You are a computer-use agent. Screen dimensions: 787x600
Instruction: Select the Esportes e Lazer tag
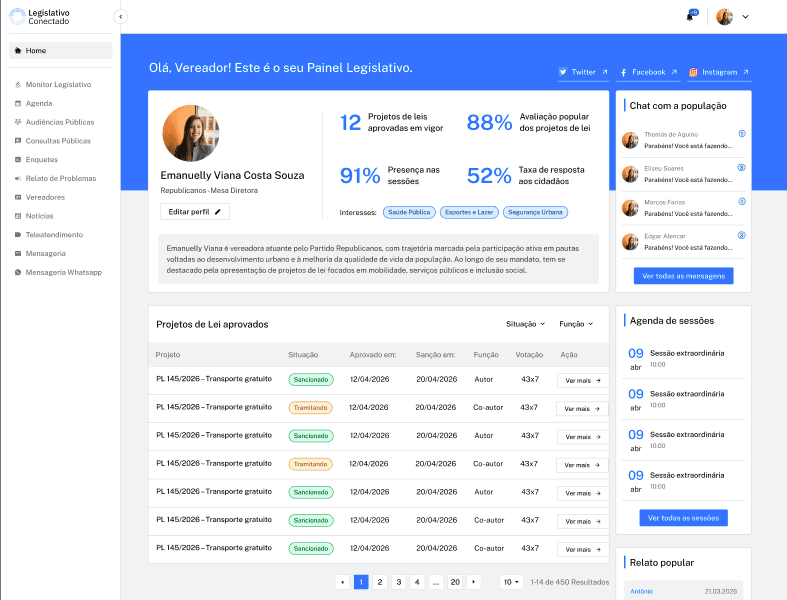pyautogui.click(x=469, y=212)
